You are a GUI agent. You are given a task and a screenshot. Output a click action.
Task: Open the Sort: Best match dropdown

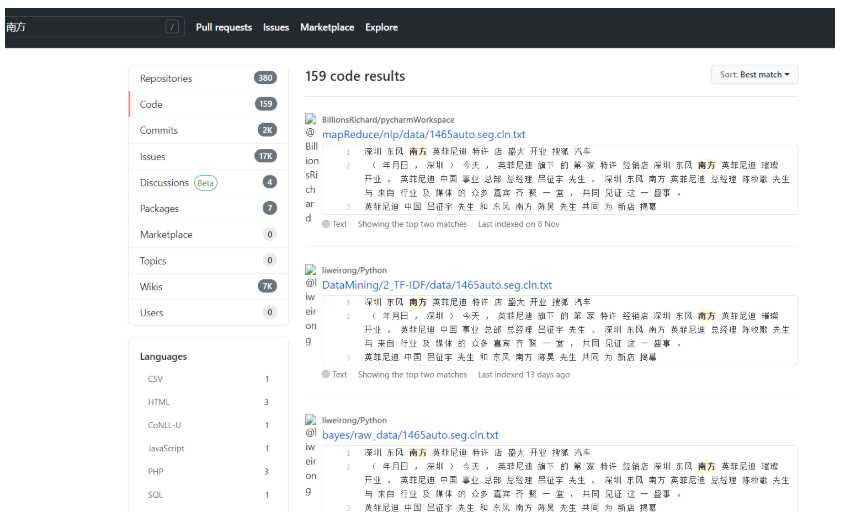coord(754,75)
